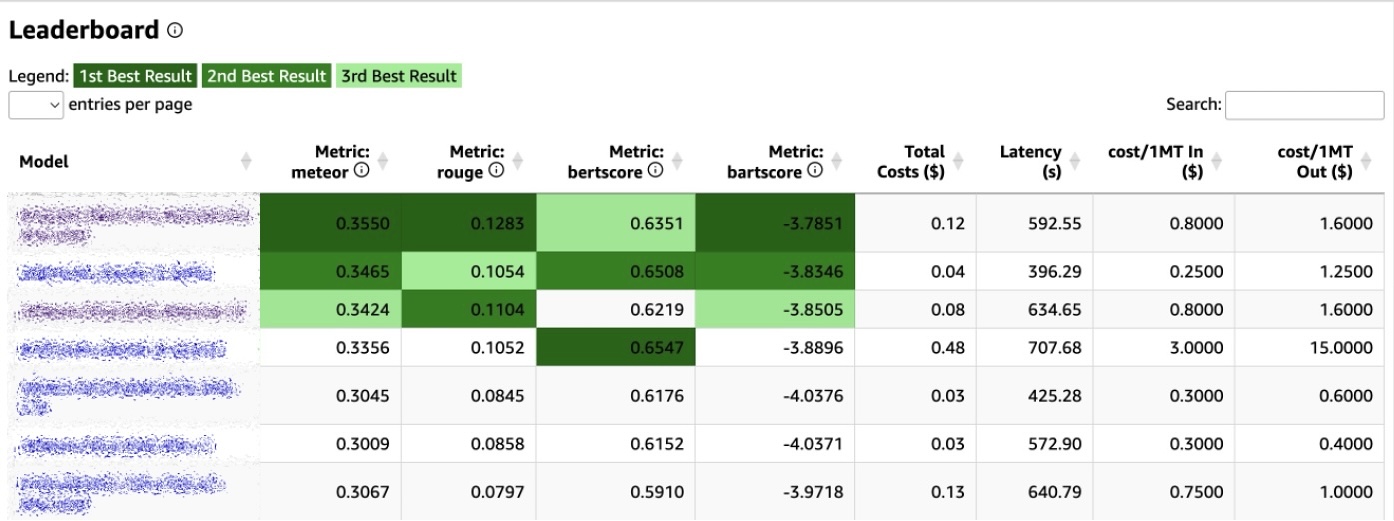The width and height of the screenshot is (1394, 521).
Task: Click the info icon next to meteor metric
Action: point(362,171)
